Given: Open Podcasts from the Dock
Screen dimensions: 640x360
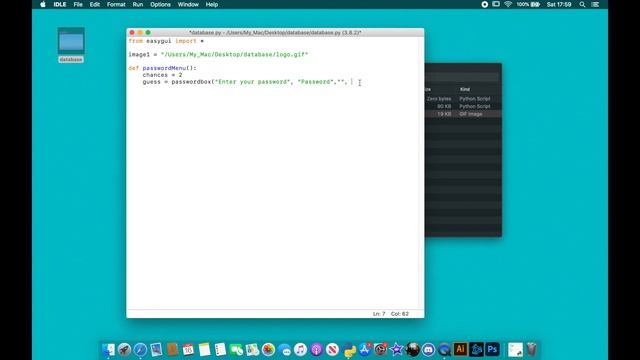Looking at the screenshot, I should coord(316,349).
